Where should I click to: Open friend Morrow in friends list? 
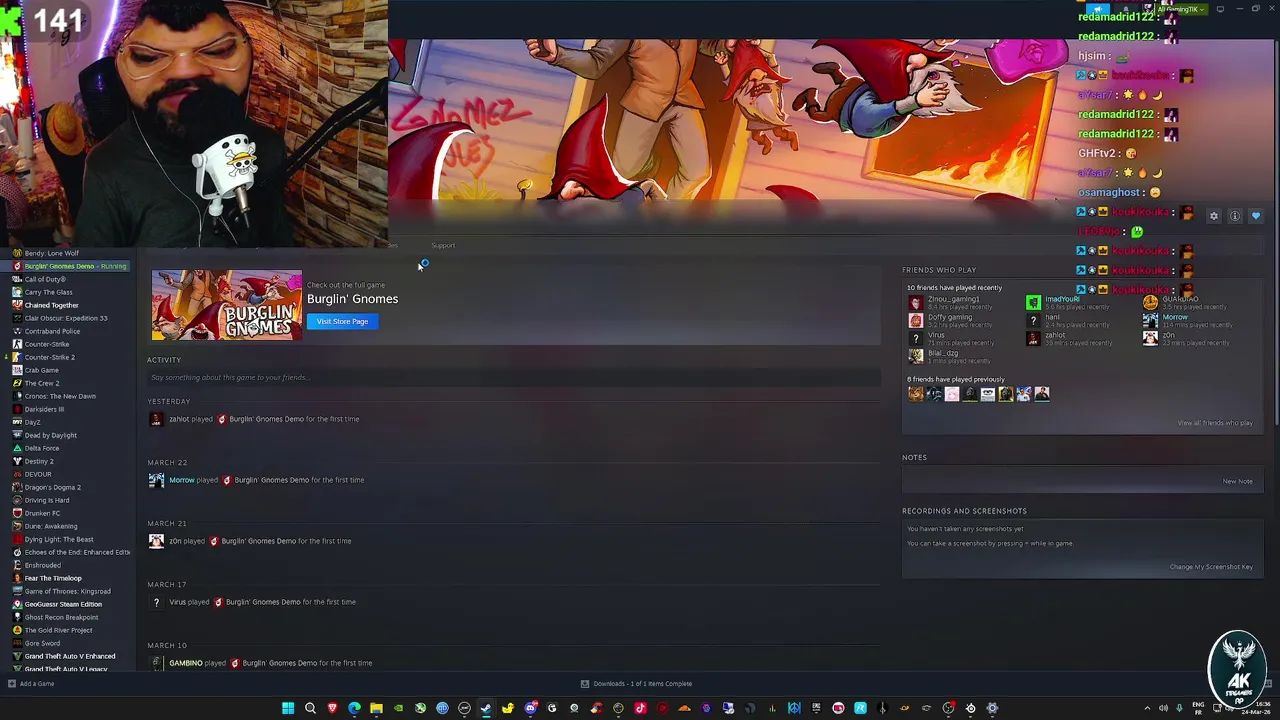point(1175,317)
